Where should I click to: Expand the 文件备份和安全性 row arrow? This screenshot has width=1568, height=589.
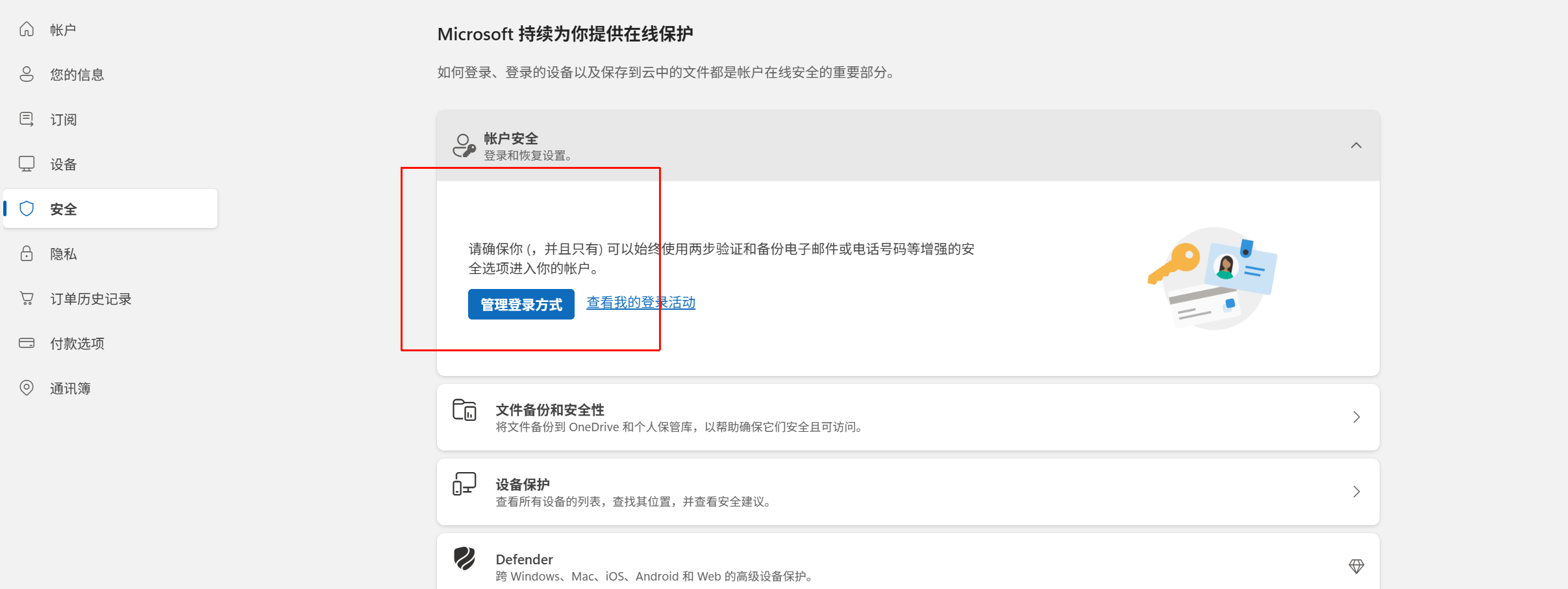[x=1356, y=417]
